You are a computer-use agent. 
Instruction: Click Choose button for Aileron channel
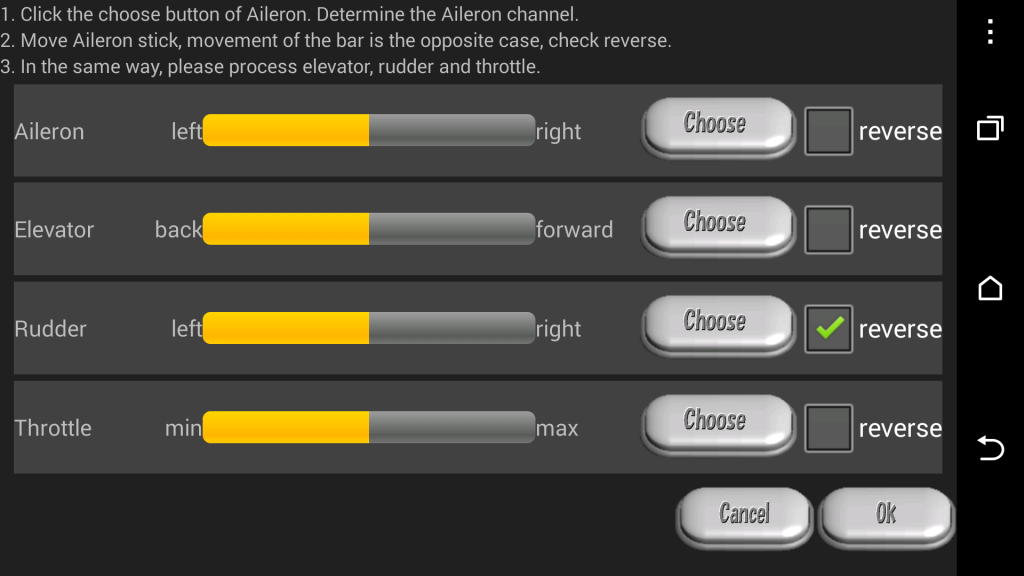718,127
